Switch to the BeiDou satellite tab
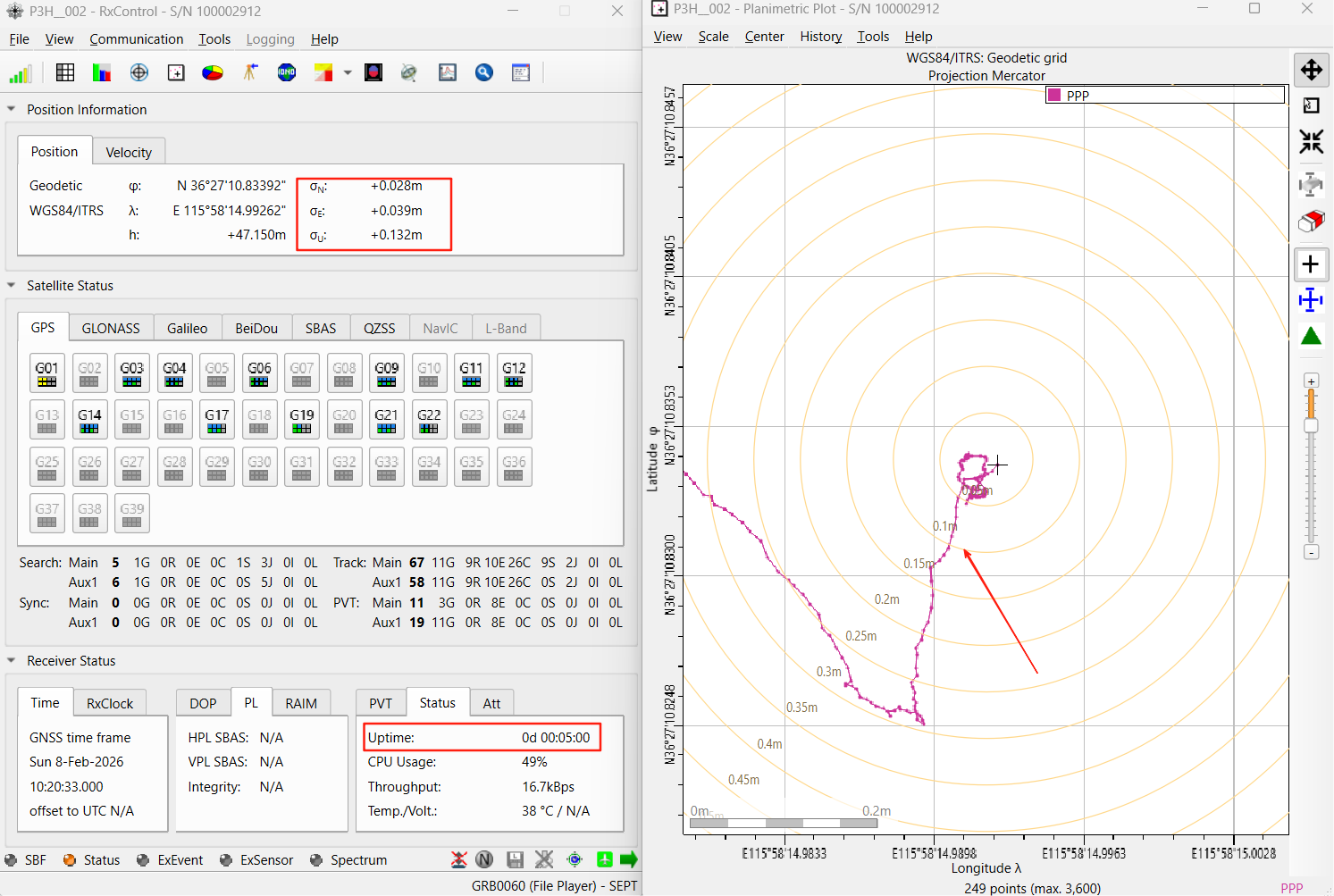 (x=256, y=328)
